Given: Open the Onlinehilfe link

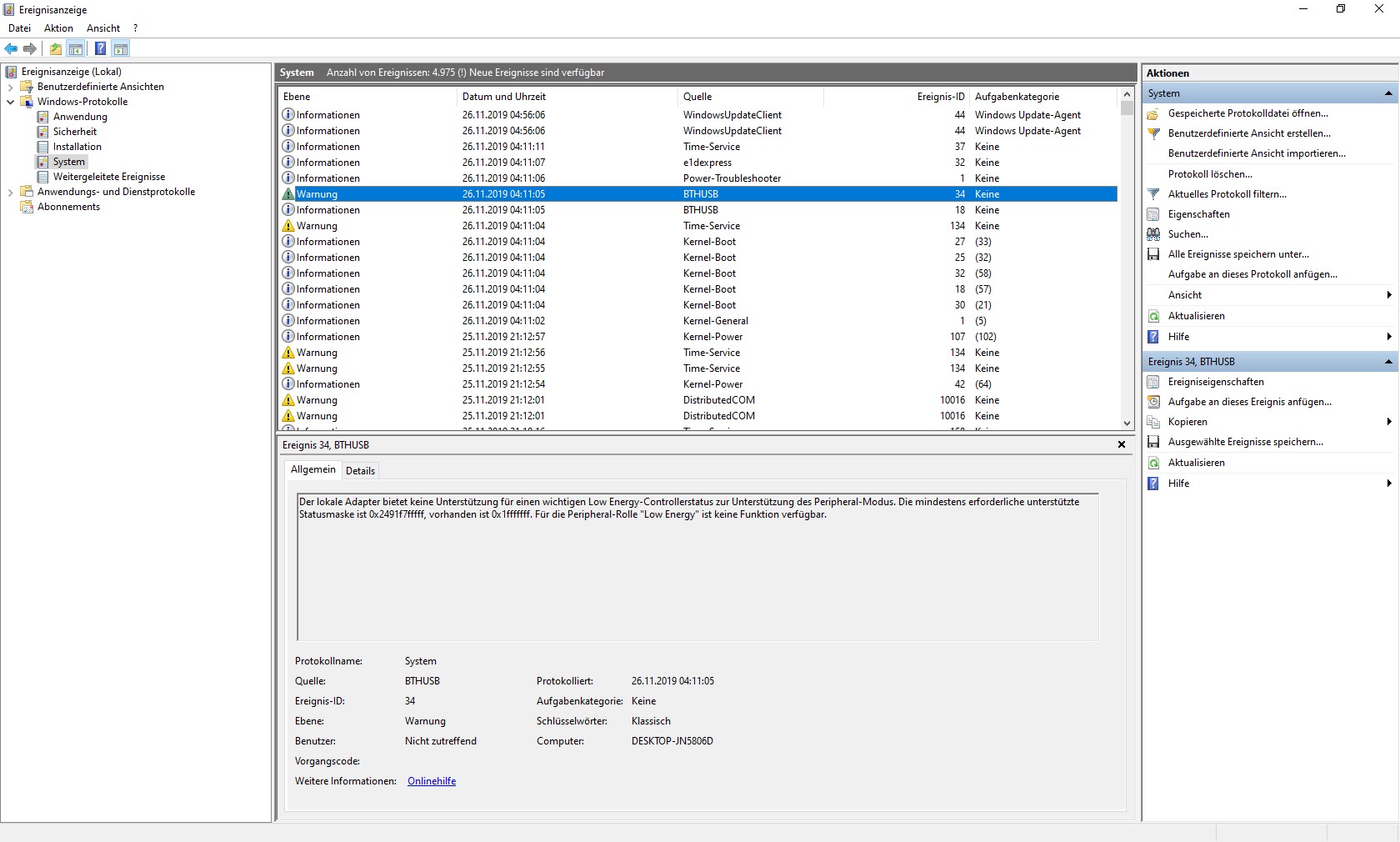Looking at the screenshot, I should (x=432, y=781).
